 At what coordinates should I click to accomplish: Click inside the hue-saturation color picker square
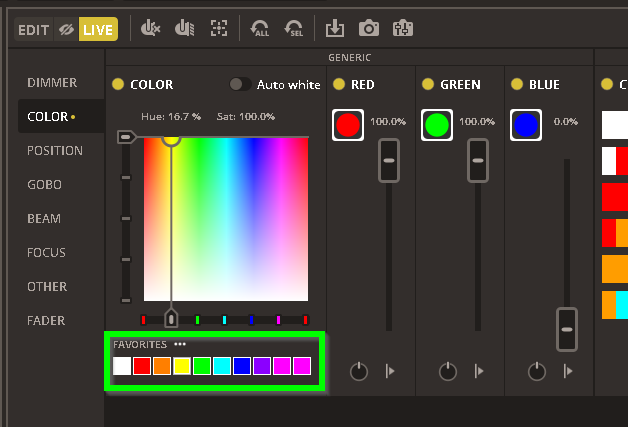[226, 219]
